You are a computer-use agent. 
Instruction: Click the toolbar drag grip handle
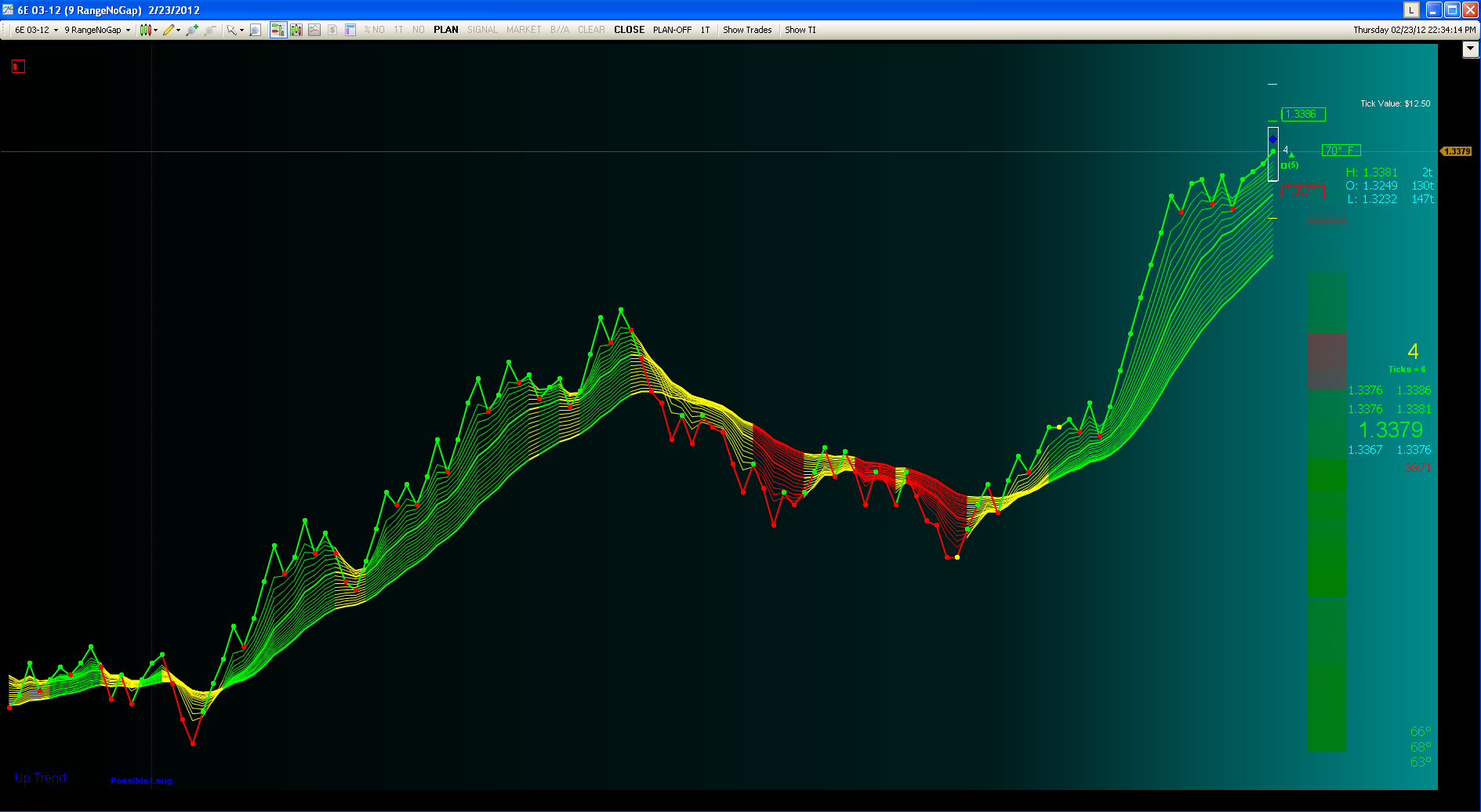(x=5, y=30)
